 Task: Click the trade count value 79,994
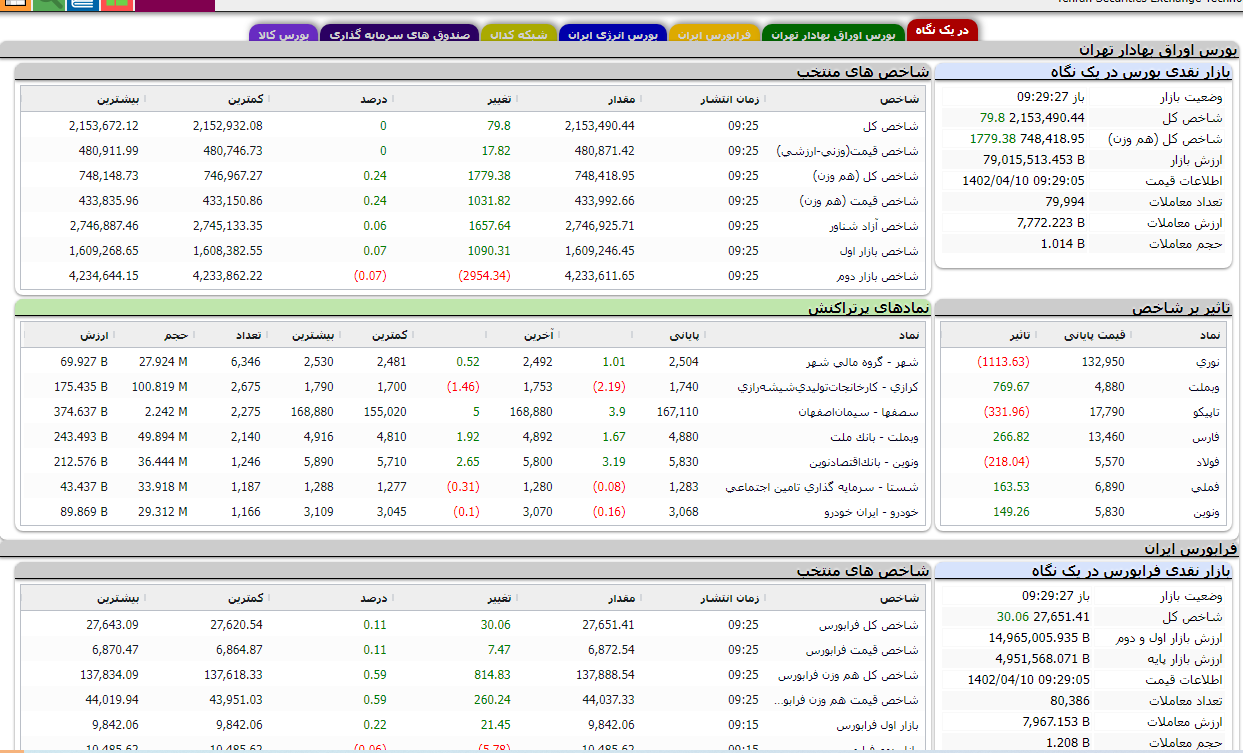(x=1065, y=202)
